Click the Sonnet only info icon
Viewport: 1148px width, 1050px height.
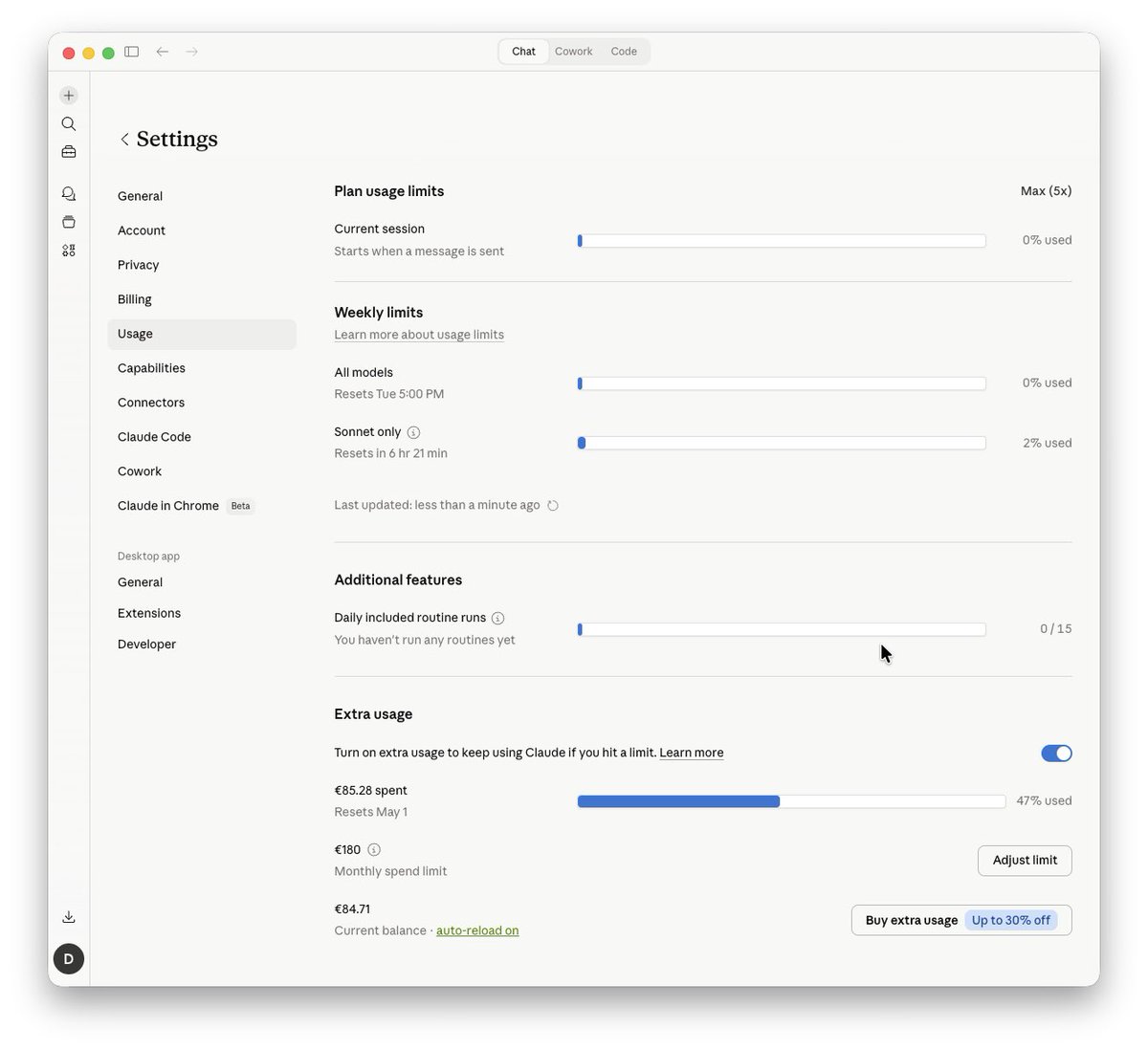pyautogui.click(x=413, y=432)
